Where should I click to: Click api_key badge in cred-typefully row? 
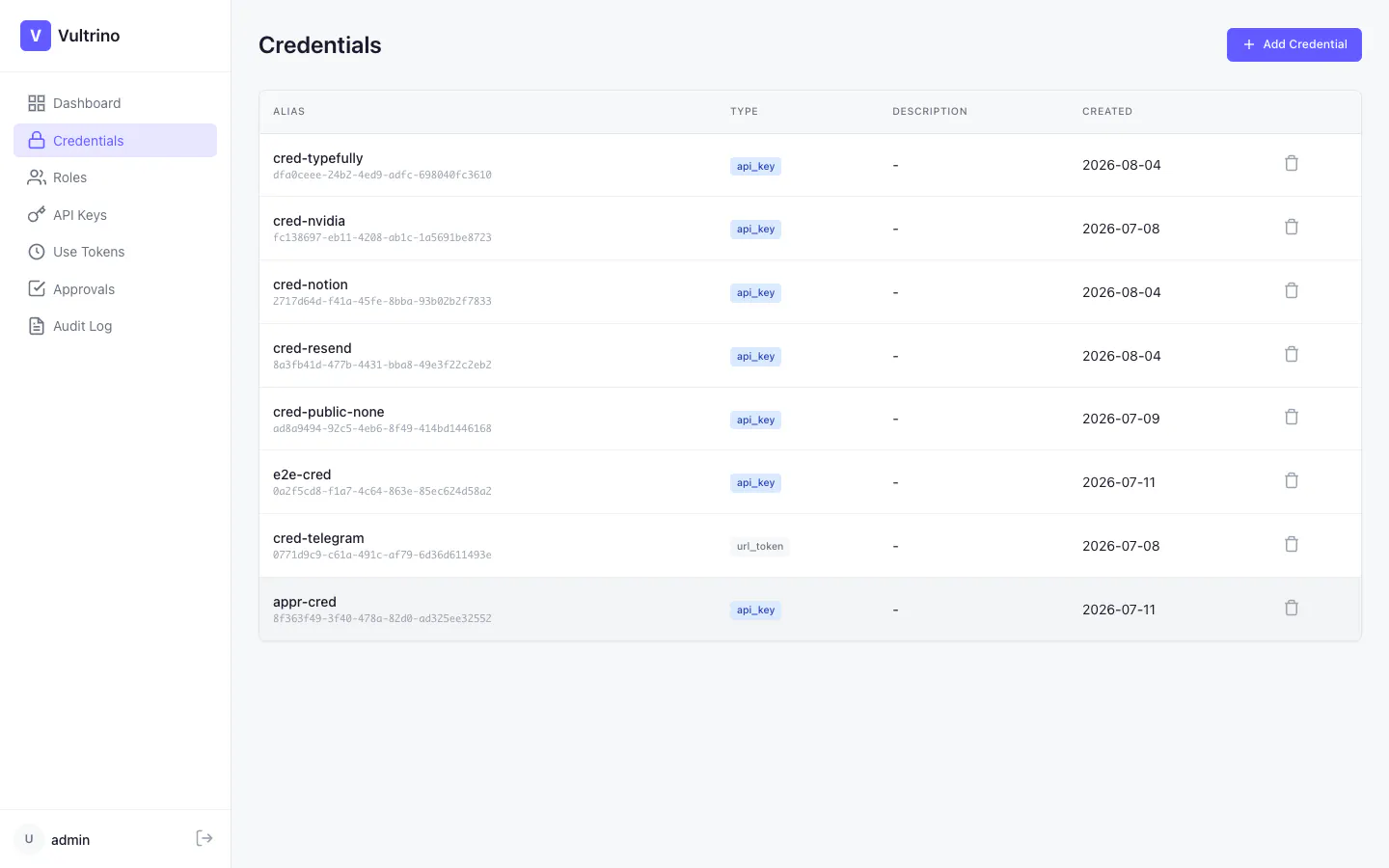coord(755,166)
